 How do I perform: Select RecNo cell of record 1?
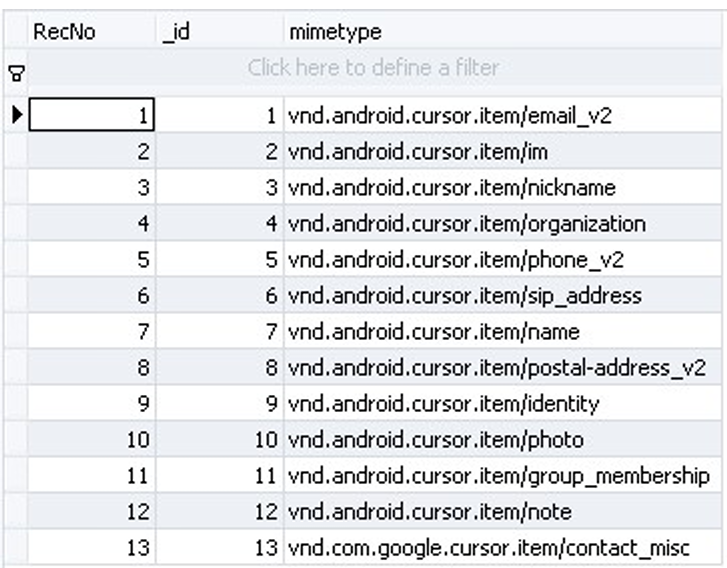tap(92, 116)
